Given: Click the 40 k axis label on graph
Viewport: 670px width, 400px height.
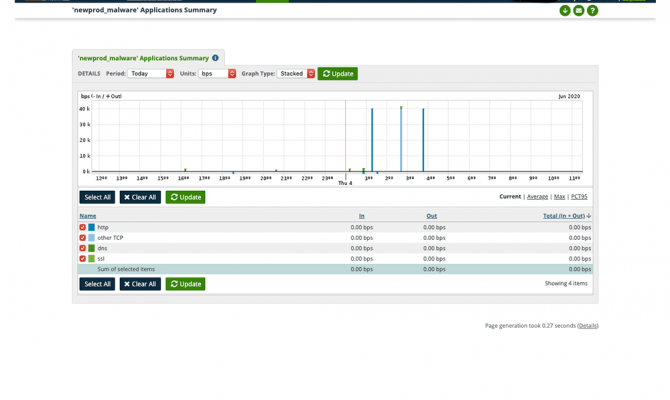Looking at the screenshot, I should coord(84,109).
